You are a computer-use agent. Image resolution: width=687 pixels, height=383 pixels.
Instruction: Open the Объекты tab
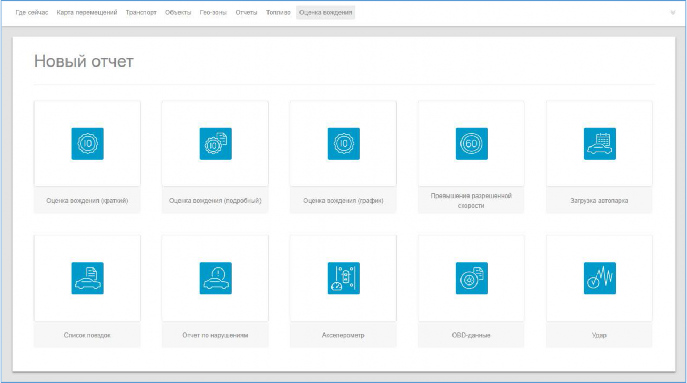tap(178, 13)
